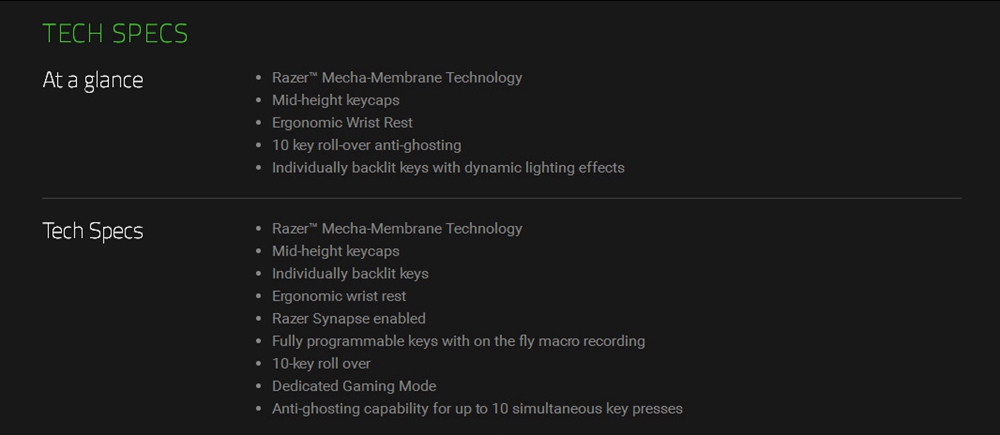Click the fully programmable keys macro recording line
This screenshot has width=1000, height=435.
click(x=458, y=341)
